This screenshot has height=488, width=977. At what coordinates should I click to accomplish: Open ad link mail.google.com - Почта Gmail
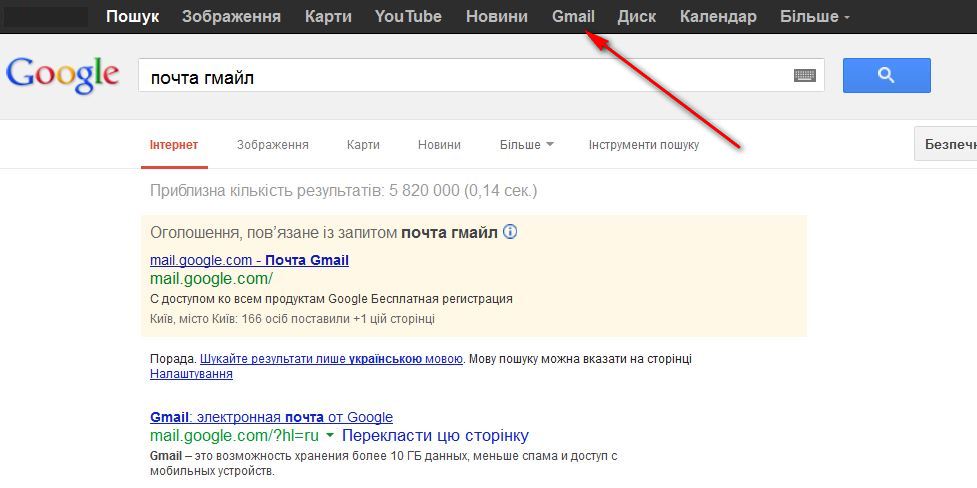pos(249,260)
